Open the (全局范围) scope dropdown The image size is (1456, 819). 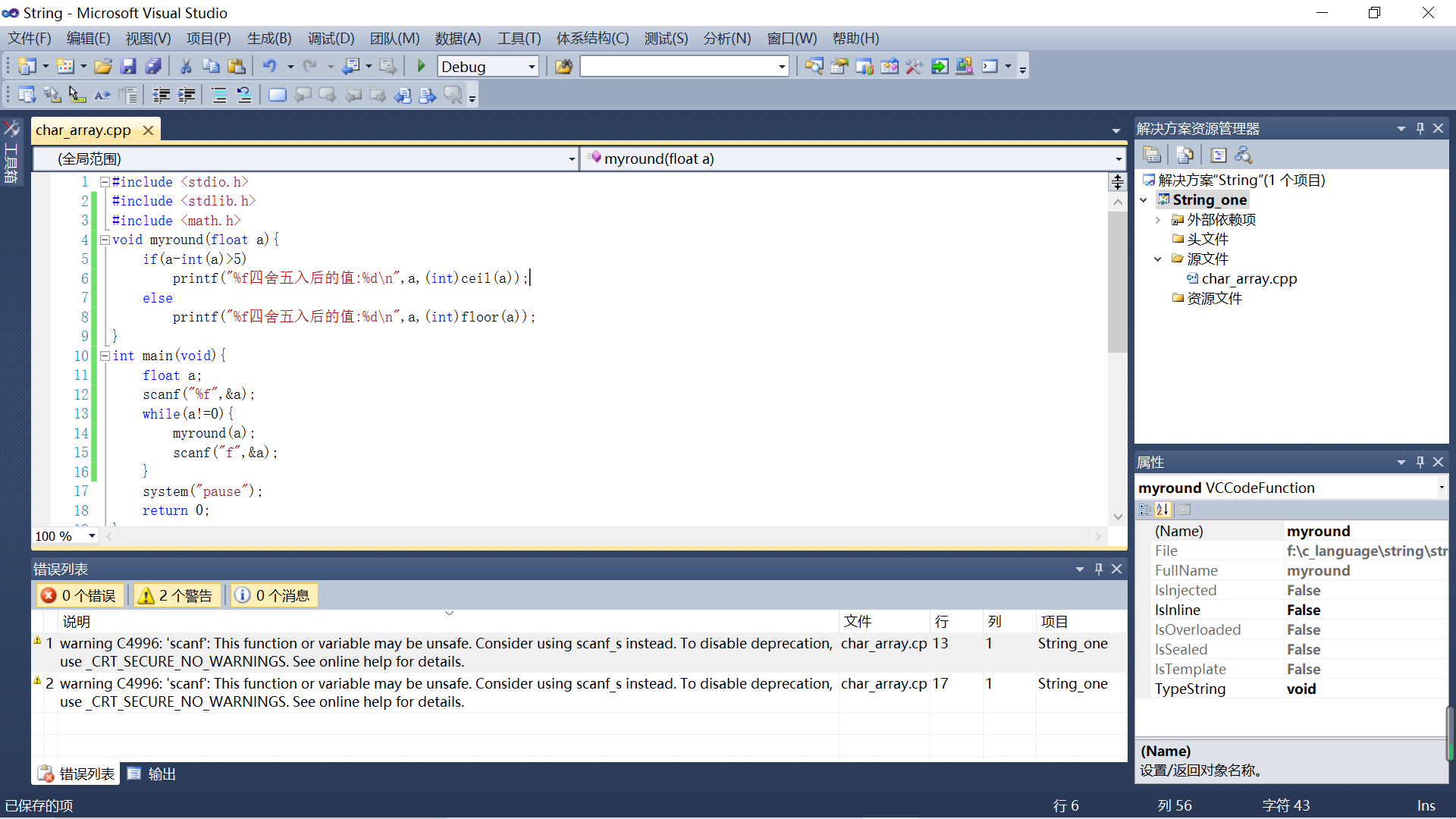[572, 158]
